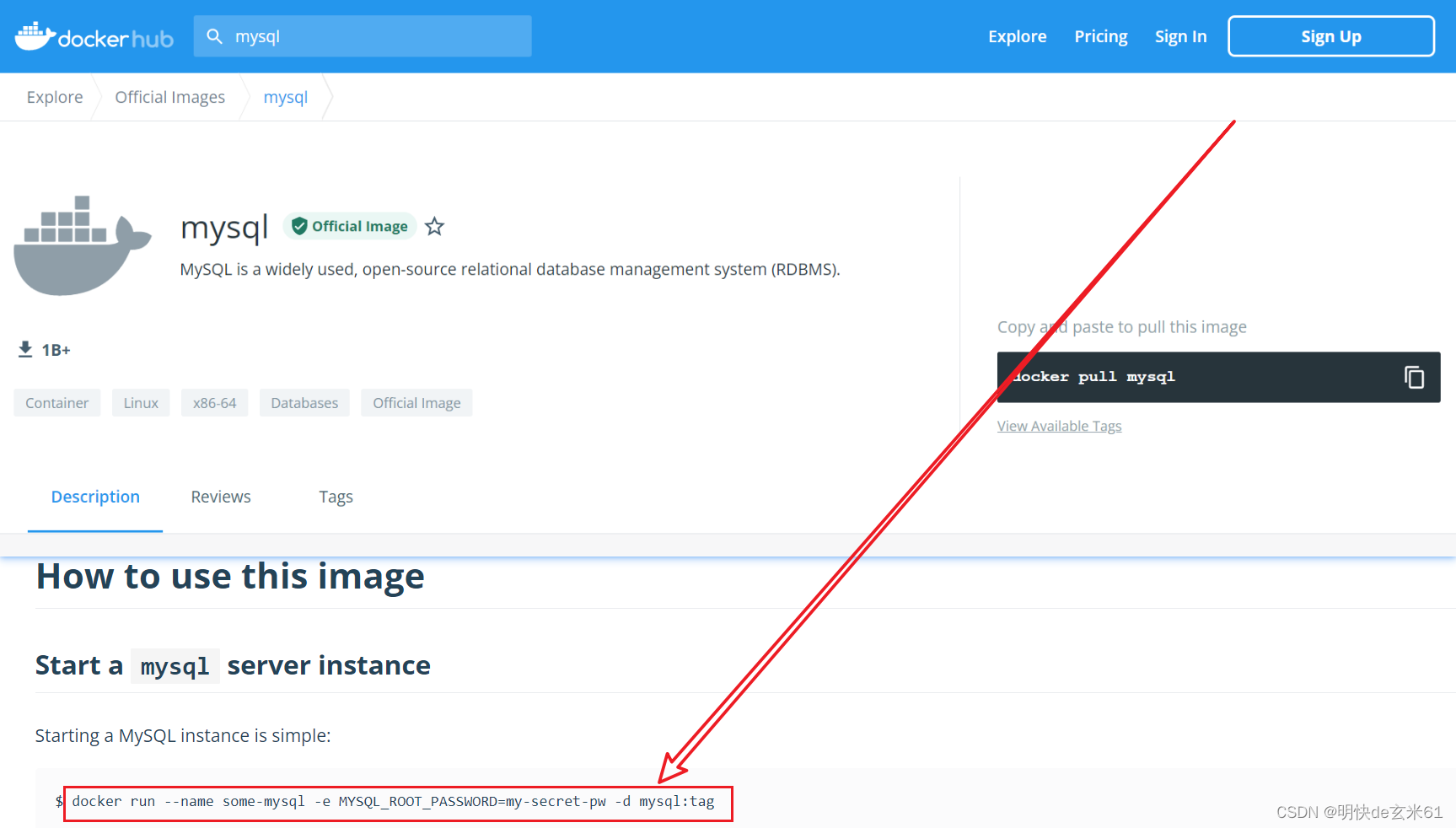Click the MySQL description sentence

tap(510, 269)
